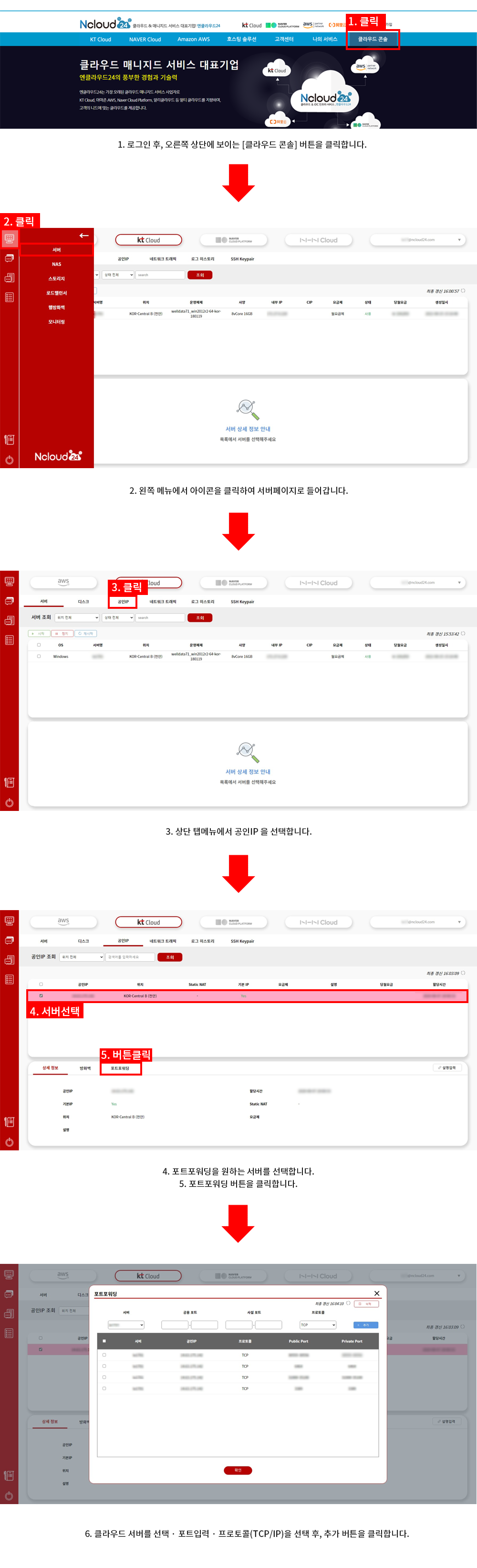Click the phone support sidebar icon on server list page

coord(9,782)
